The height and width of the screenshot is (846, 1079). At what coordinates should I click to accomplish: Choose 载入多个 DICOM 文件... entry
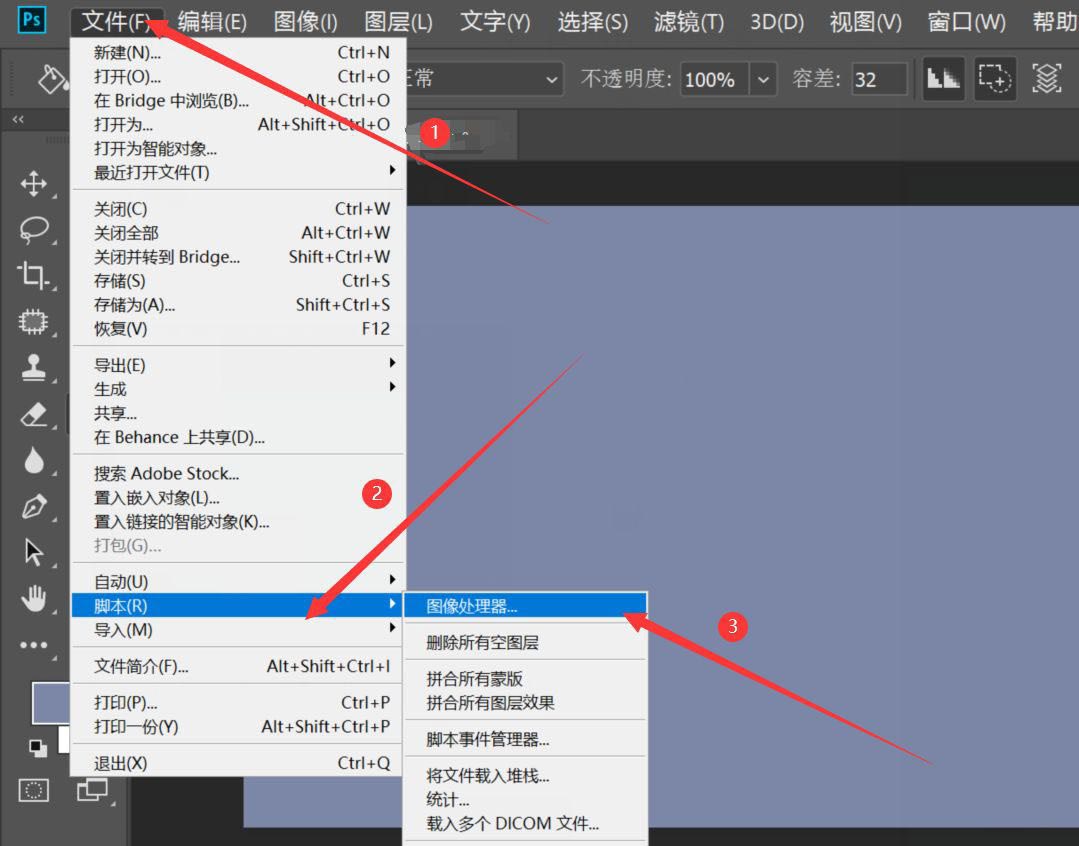tap(526, 823)
